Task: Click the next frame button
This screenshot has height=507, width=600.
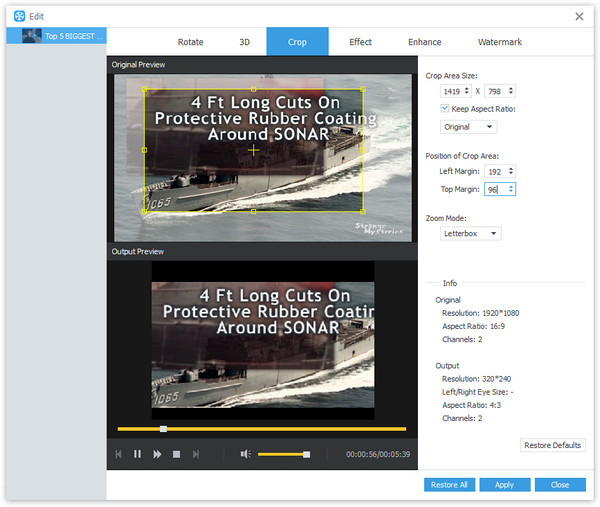Action: point(196,454)
